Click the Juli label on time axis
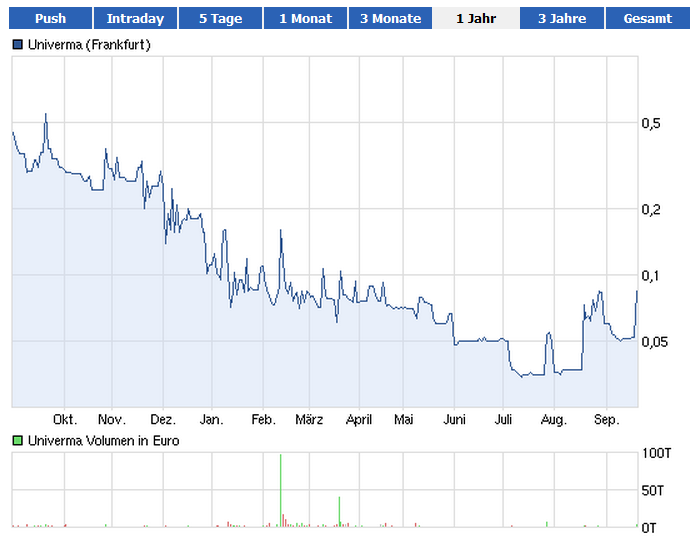This screenshot has height=541, width=700. click(x=504, y=420)
